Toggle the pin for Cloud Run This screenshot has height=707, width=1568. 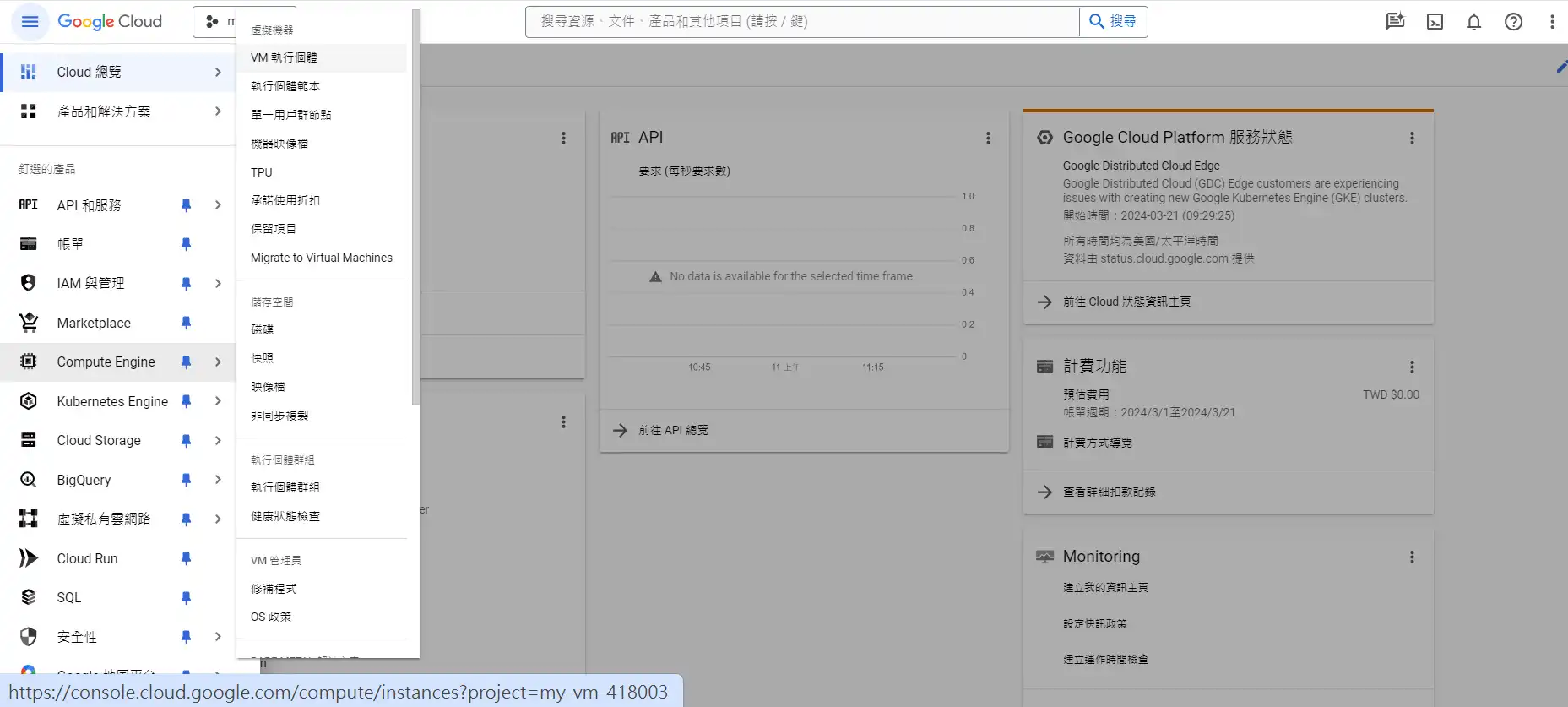[x=186, y=558]
